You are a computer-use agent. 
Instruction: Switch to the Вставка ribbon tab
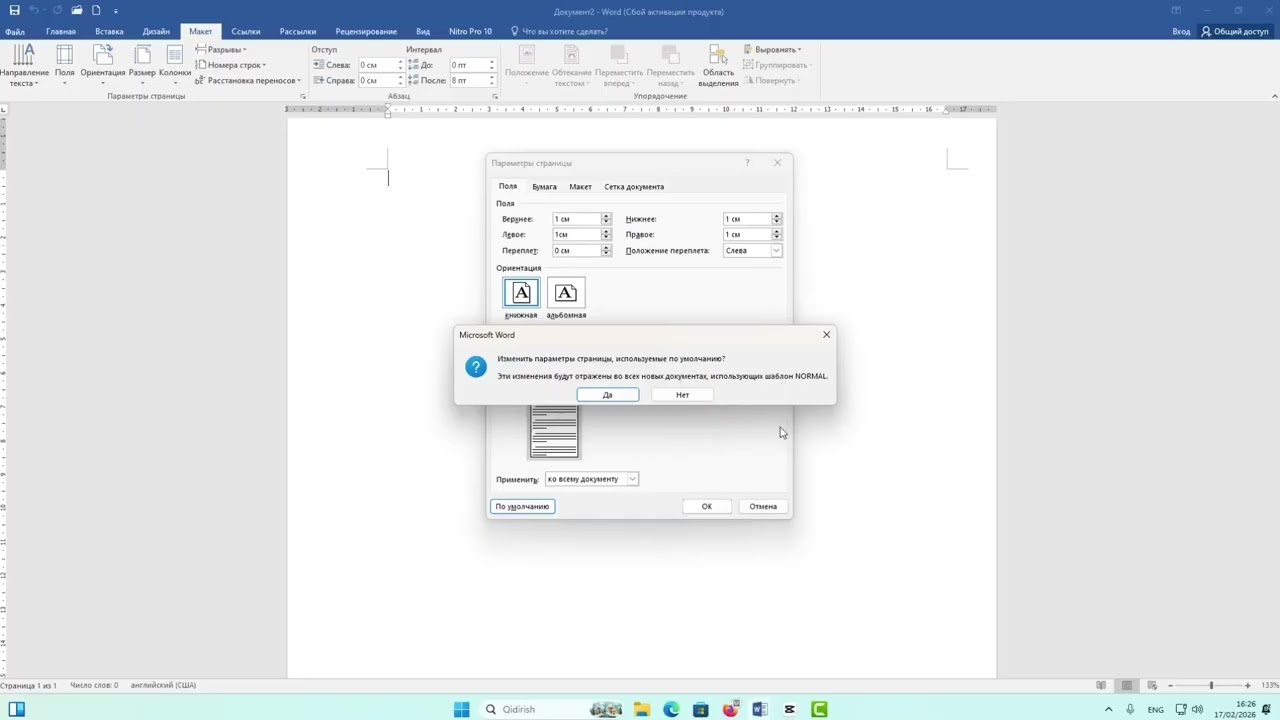(x=109, y=31)
